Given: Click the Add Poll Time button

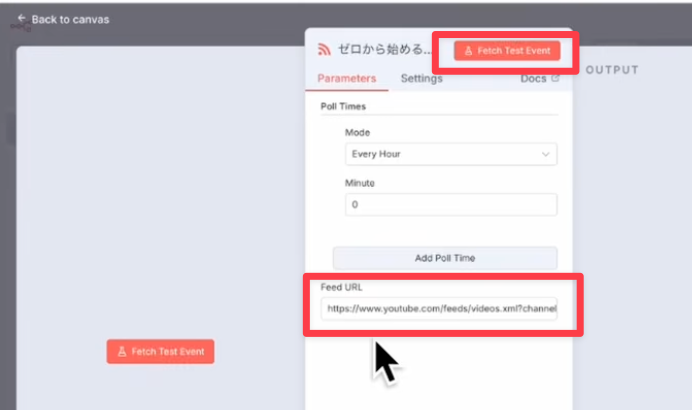Looking at the screenshot, I should pos(445,258).
